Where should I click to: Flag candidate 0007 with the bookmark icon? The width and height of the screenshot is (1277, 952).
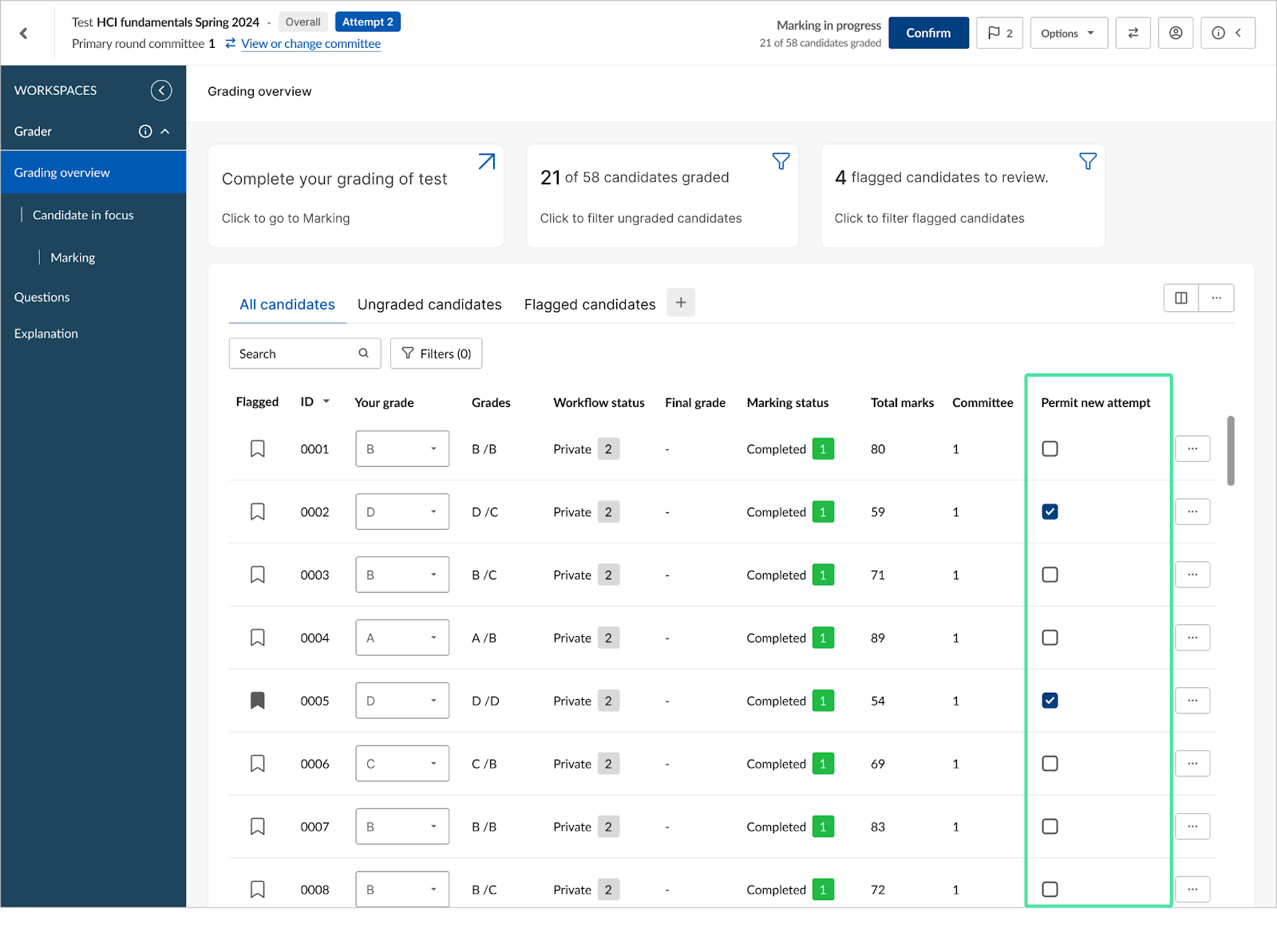(x=258, y=827)
